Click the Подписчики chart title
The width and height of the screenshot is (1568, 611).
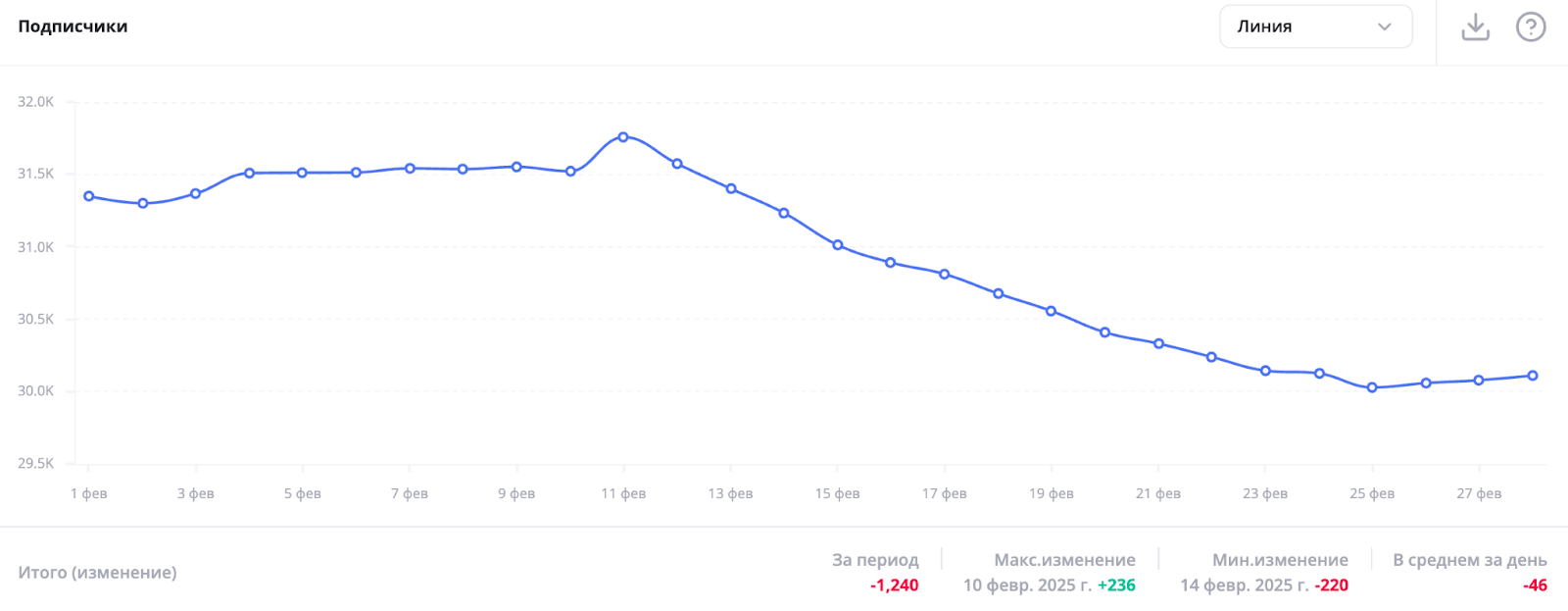tap(73, 26)
